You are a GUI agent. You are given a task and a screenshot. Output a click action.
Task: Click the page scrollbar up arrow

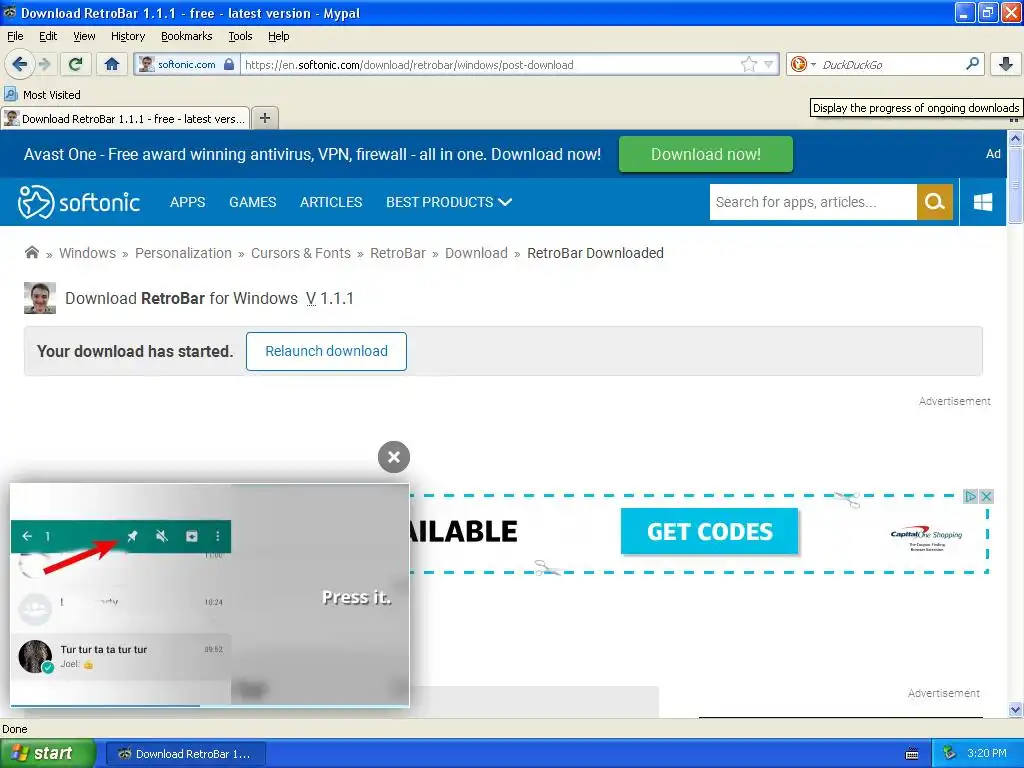coord(1015,138)
